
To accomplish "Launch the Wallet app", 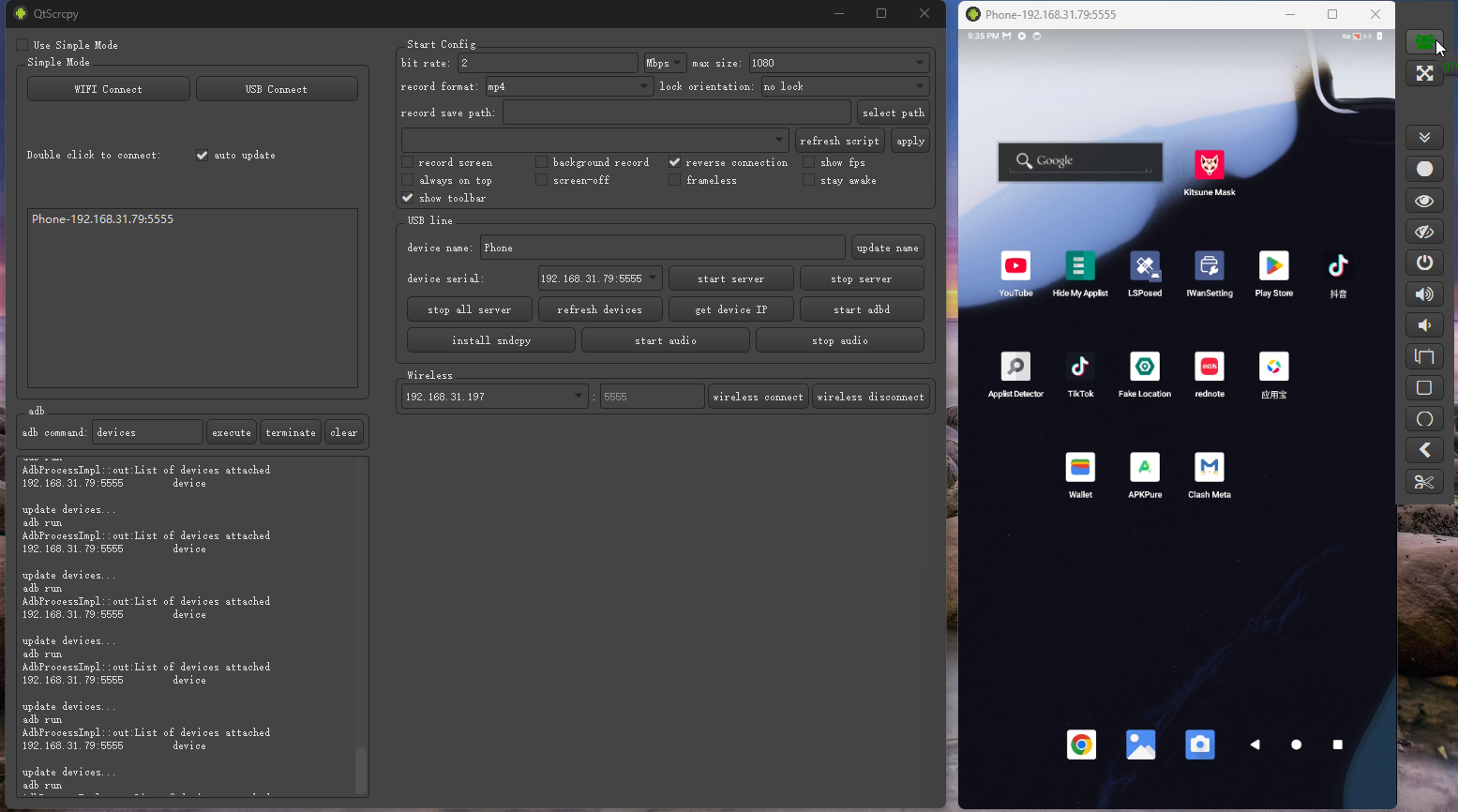I will [1080, 467].
